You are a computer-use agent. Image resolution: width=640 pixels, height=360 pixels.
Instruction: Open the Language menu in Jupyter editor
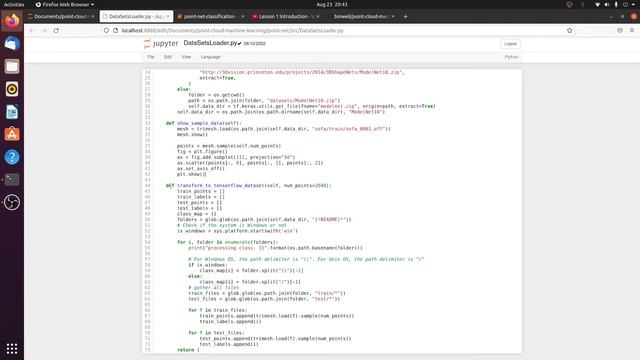click(x=210, y=57)
